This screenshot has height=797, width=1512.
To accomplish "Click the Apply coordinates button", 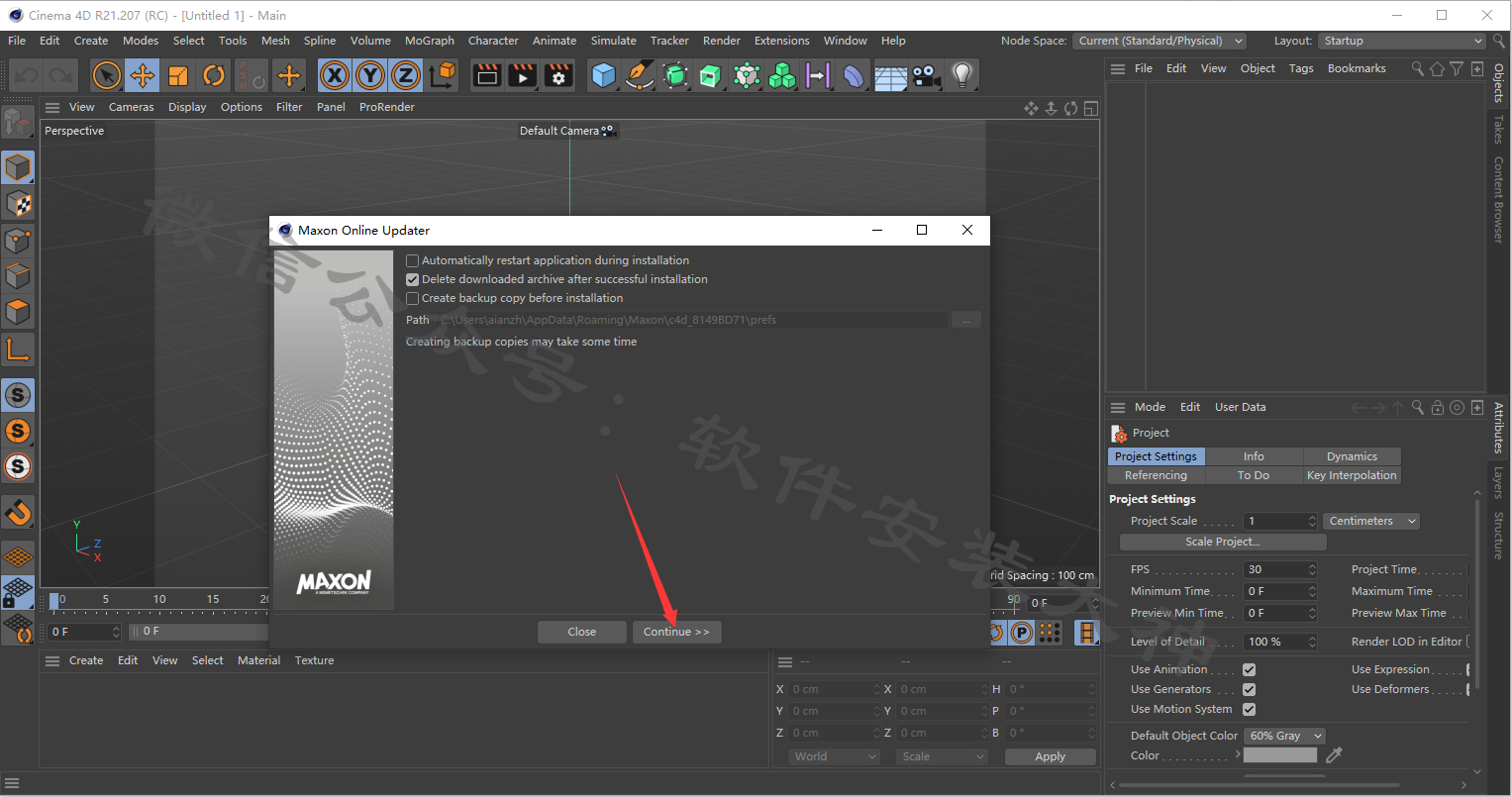I will point(1050,756).
